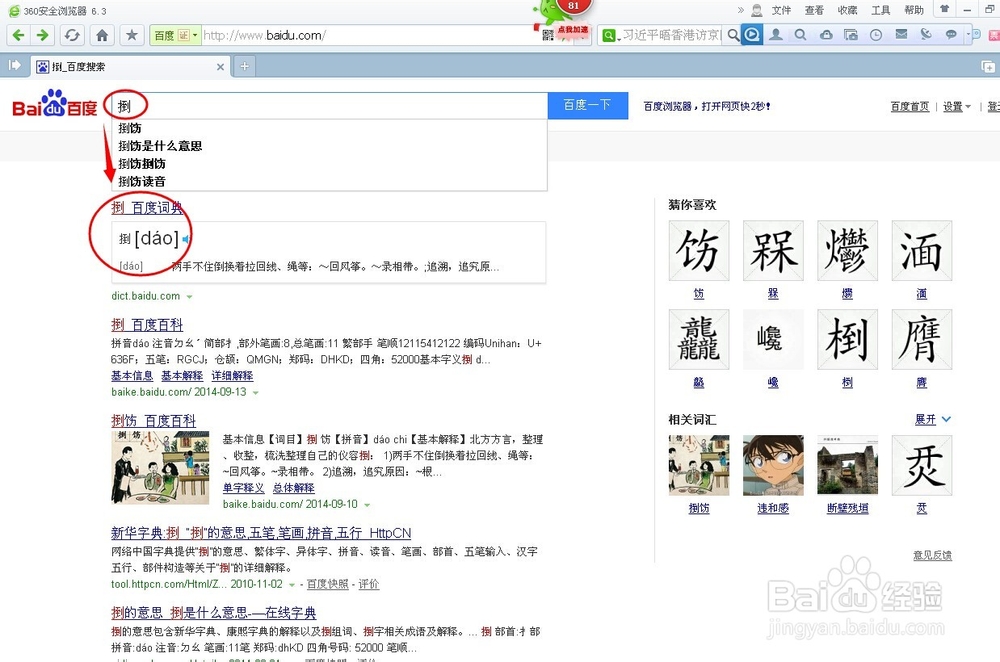Open the cloud lock extension icon

tap(826, 34)
